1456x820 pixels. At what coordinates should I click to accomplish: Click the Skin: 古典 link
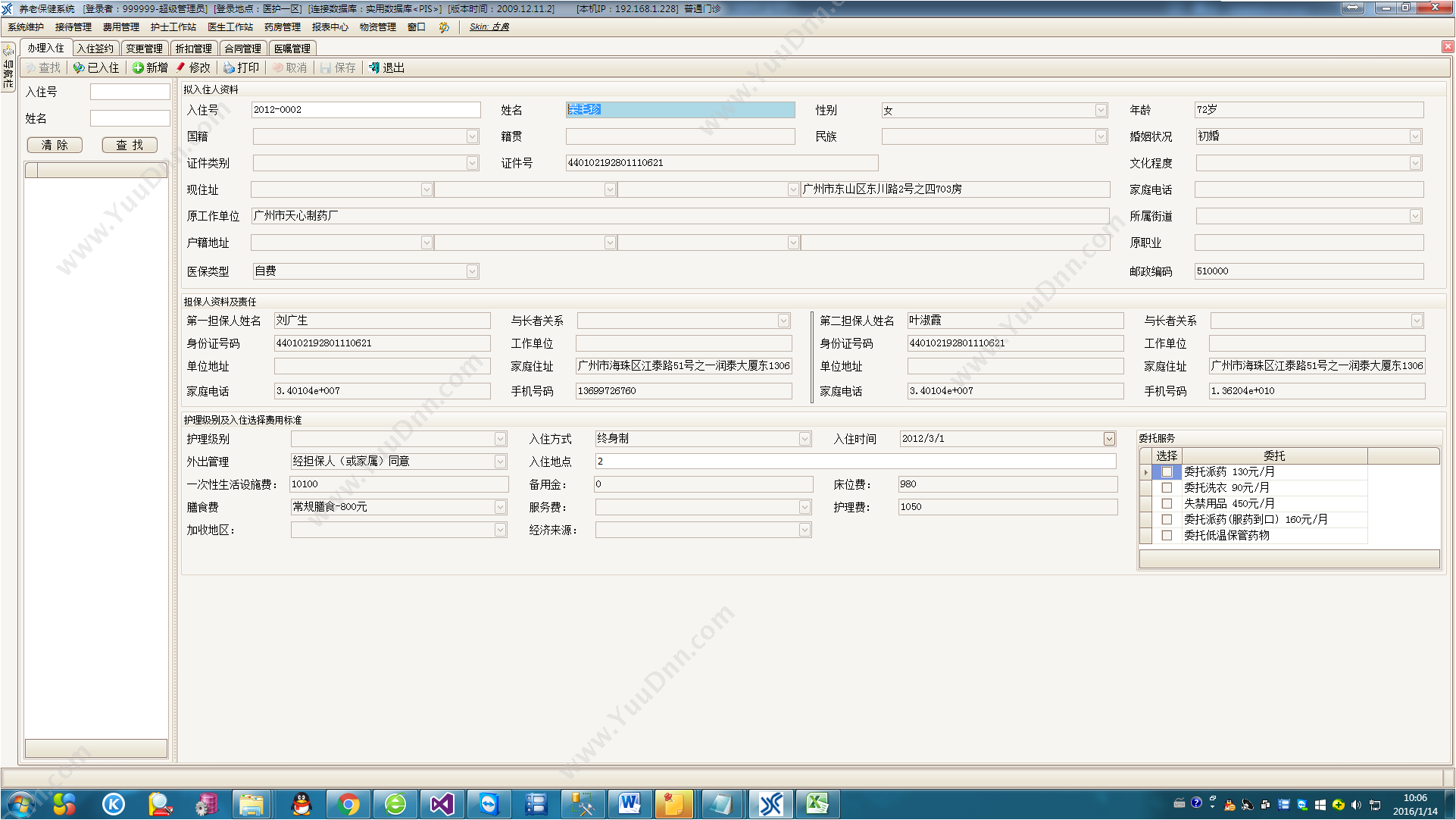489,27
